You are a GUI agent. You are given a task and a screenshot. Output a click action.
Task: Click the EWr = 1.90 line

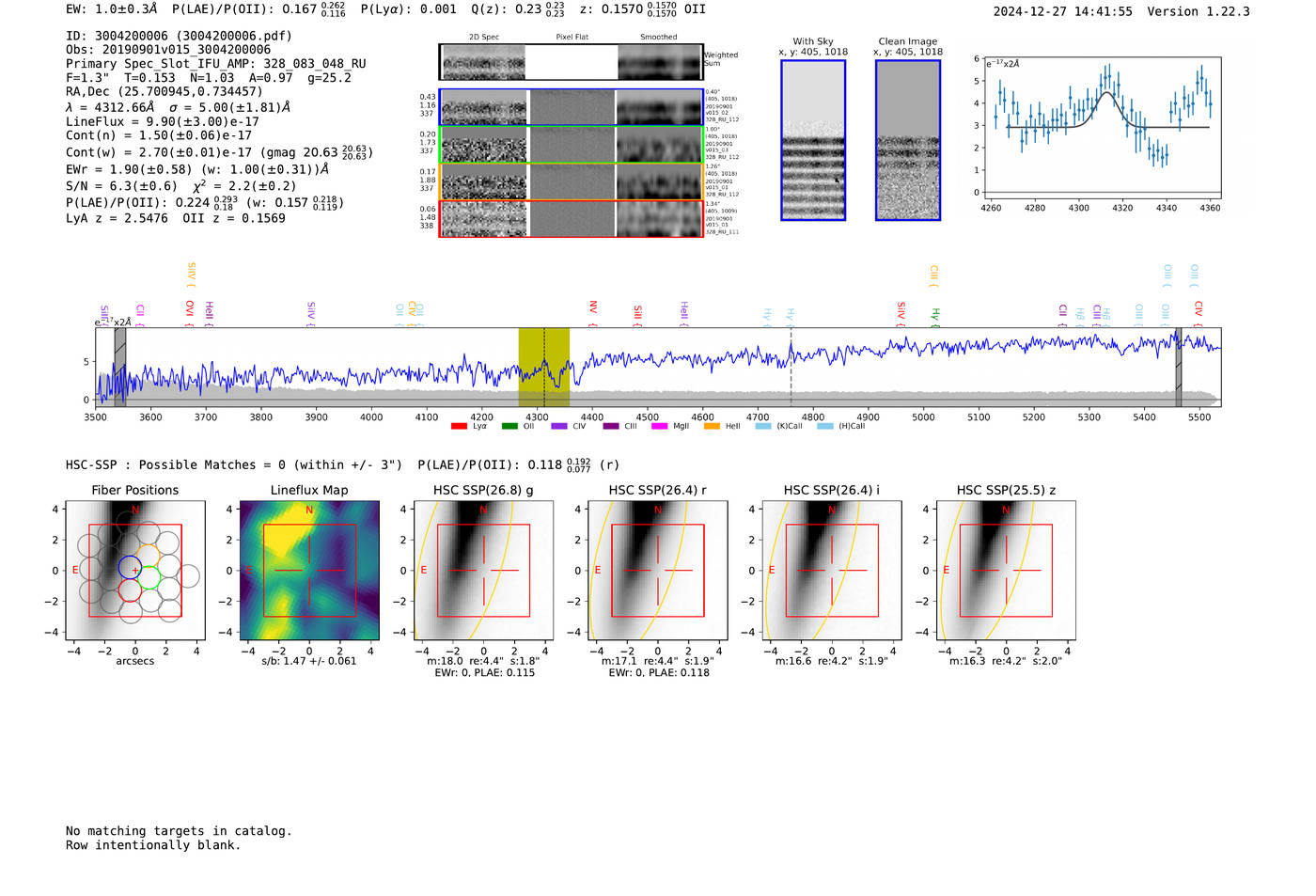tap(197, 169)
